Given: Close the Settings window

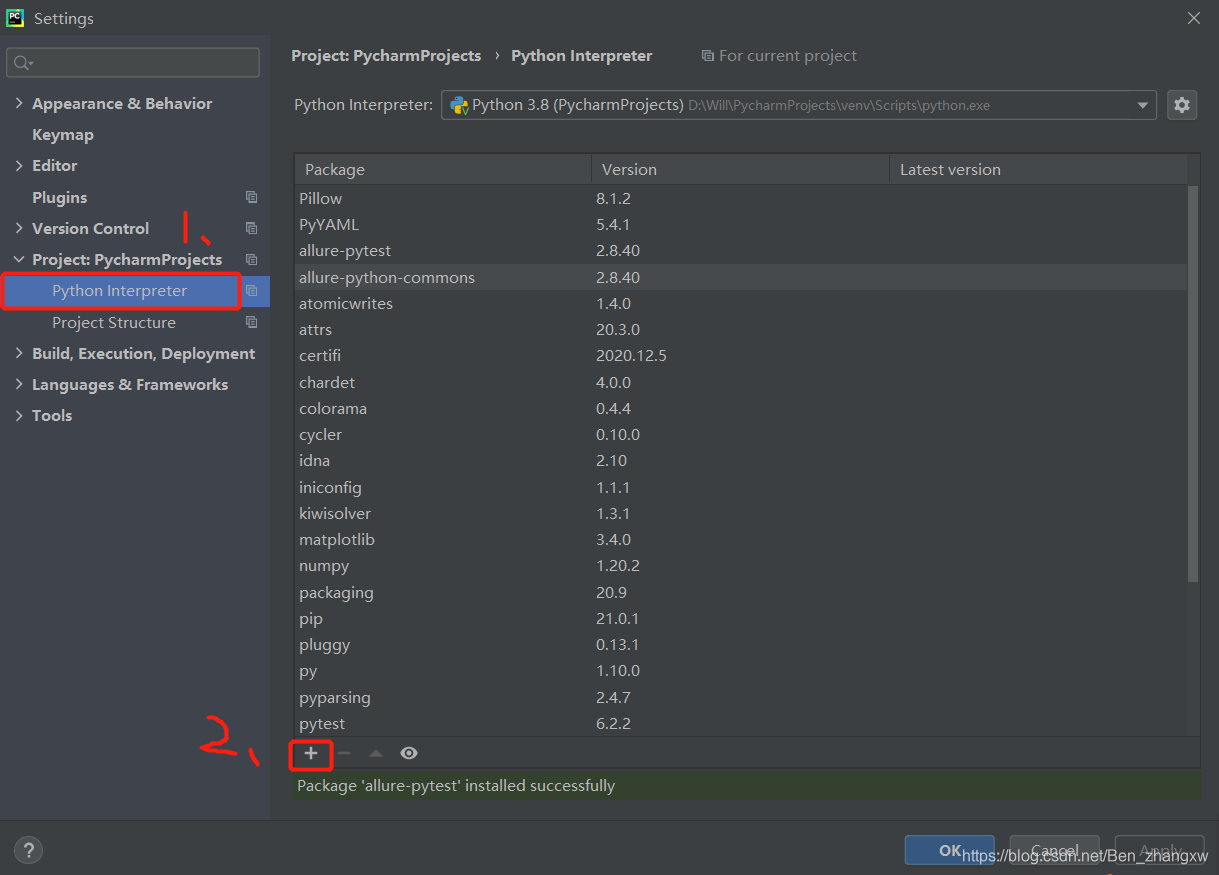Looking at the screenshot, I should point(1193,18).
